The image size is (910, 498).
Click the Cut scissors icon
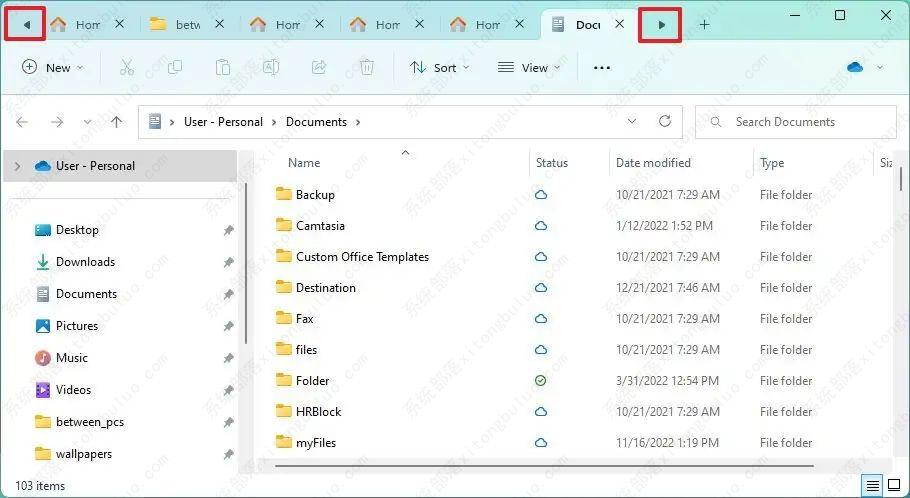126,67
